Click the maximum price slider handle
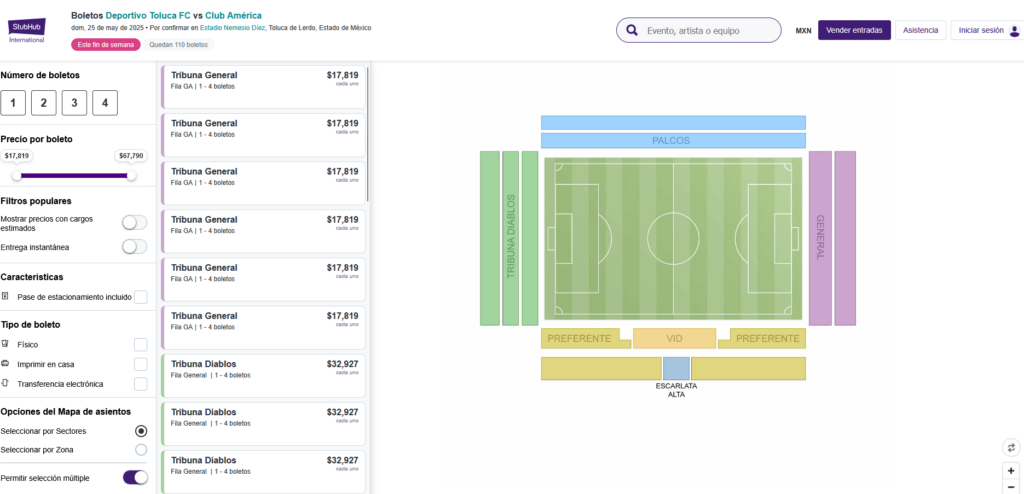Viewport: 1024px width, 494px height. tap(131, 175)
